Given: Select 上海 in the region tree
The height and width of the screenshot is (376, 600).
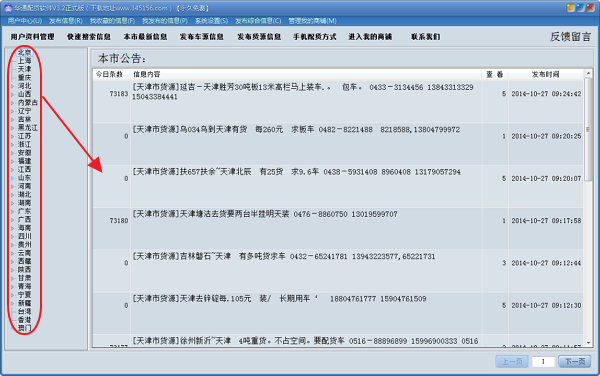Looking at the screenshot, I should point(24,60).
